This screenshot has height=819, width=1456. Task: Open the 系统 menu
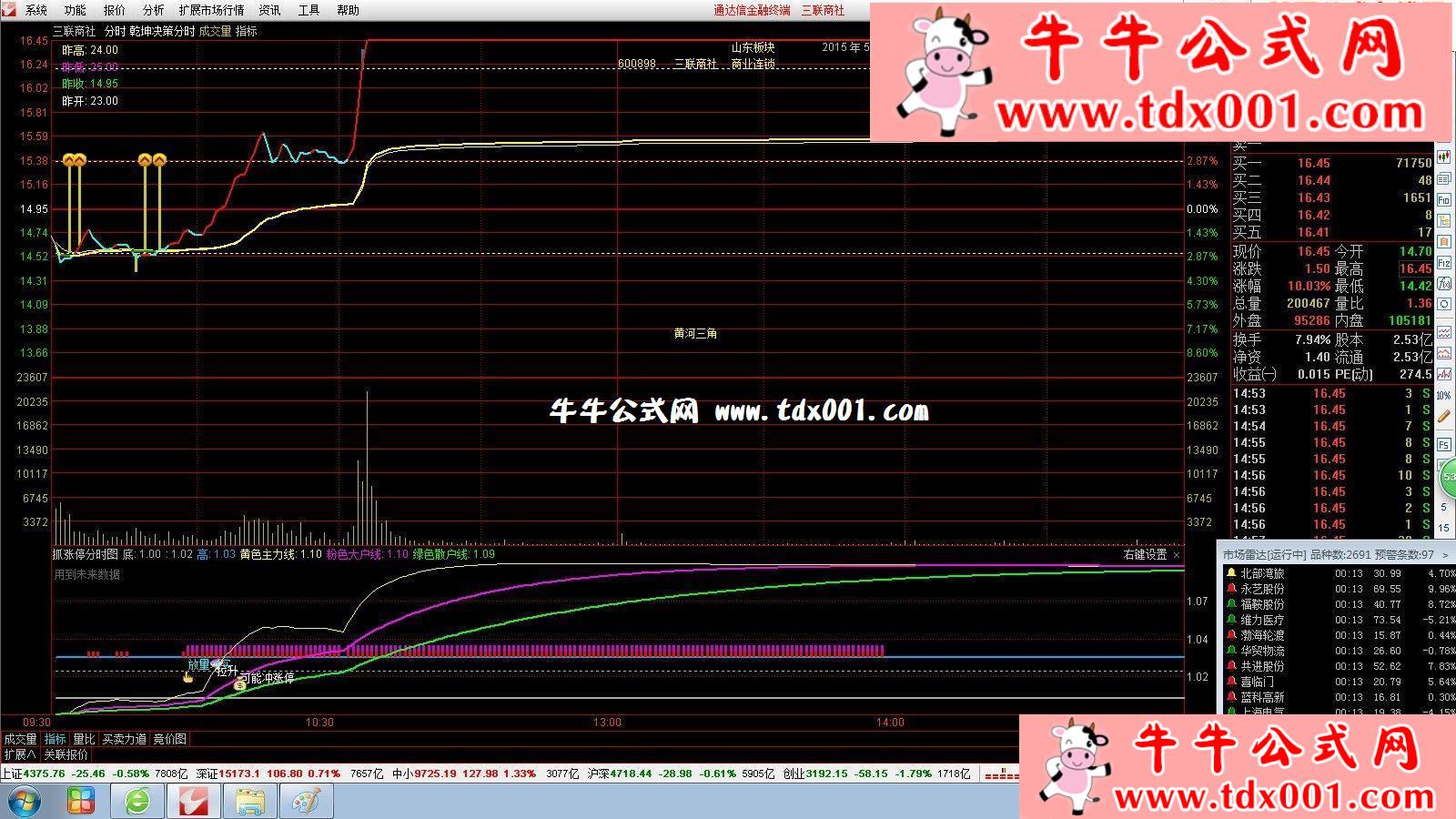36,10
